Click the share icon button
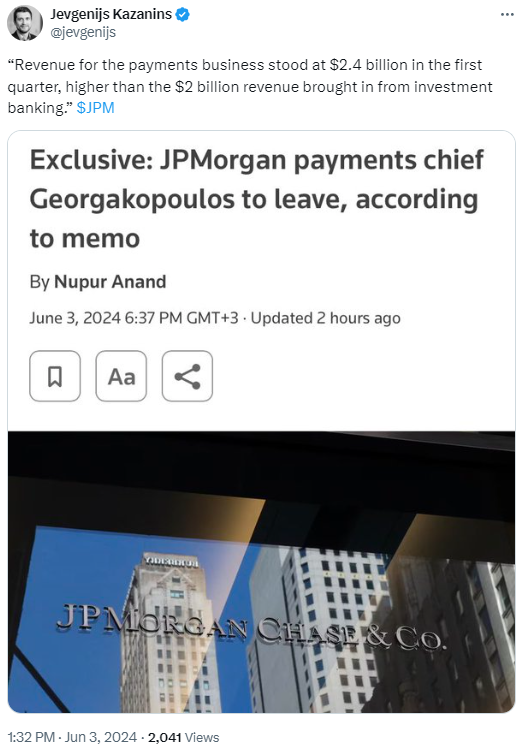The height and width of the screenshot is (750, 531). click(187, 376)
